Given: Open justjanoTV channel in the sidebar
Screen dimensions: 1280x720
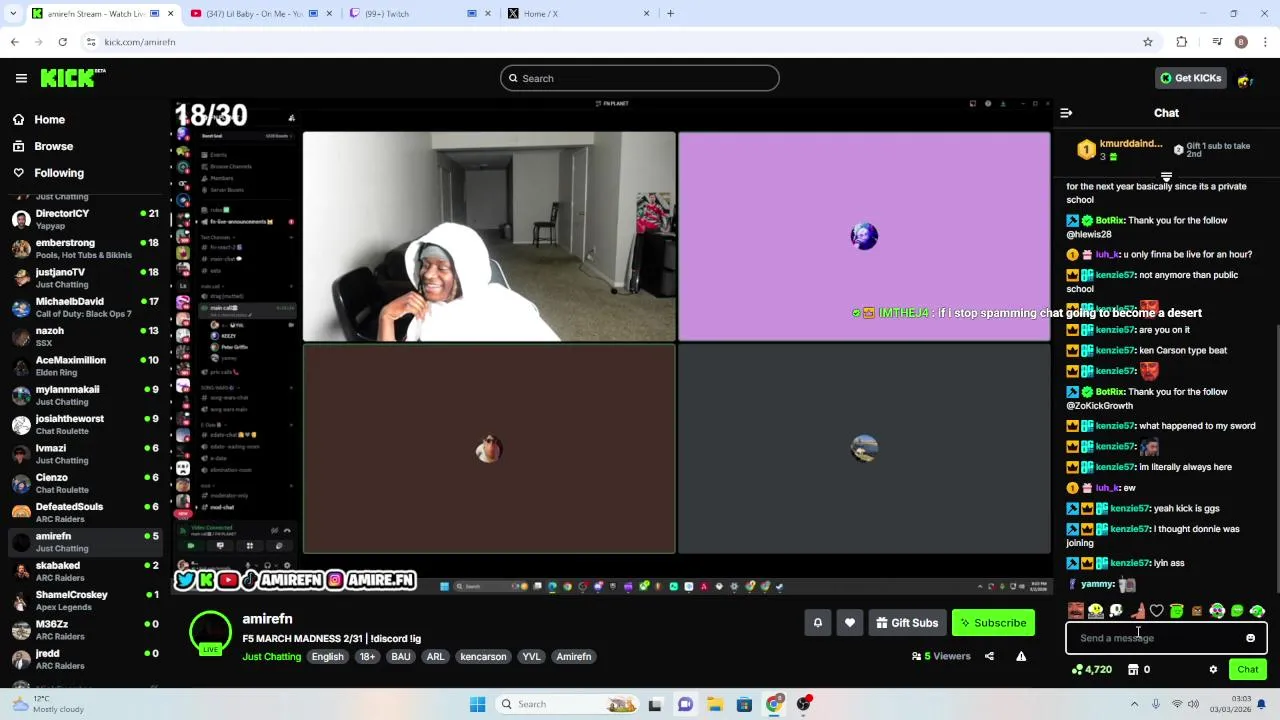Looking at the screenshot, I should [84, 278].
